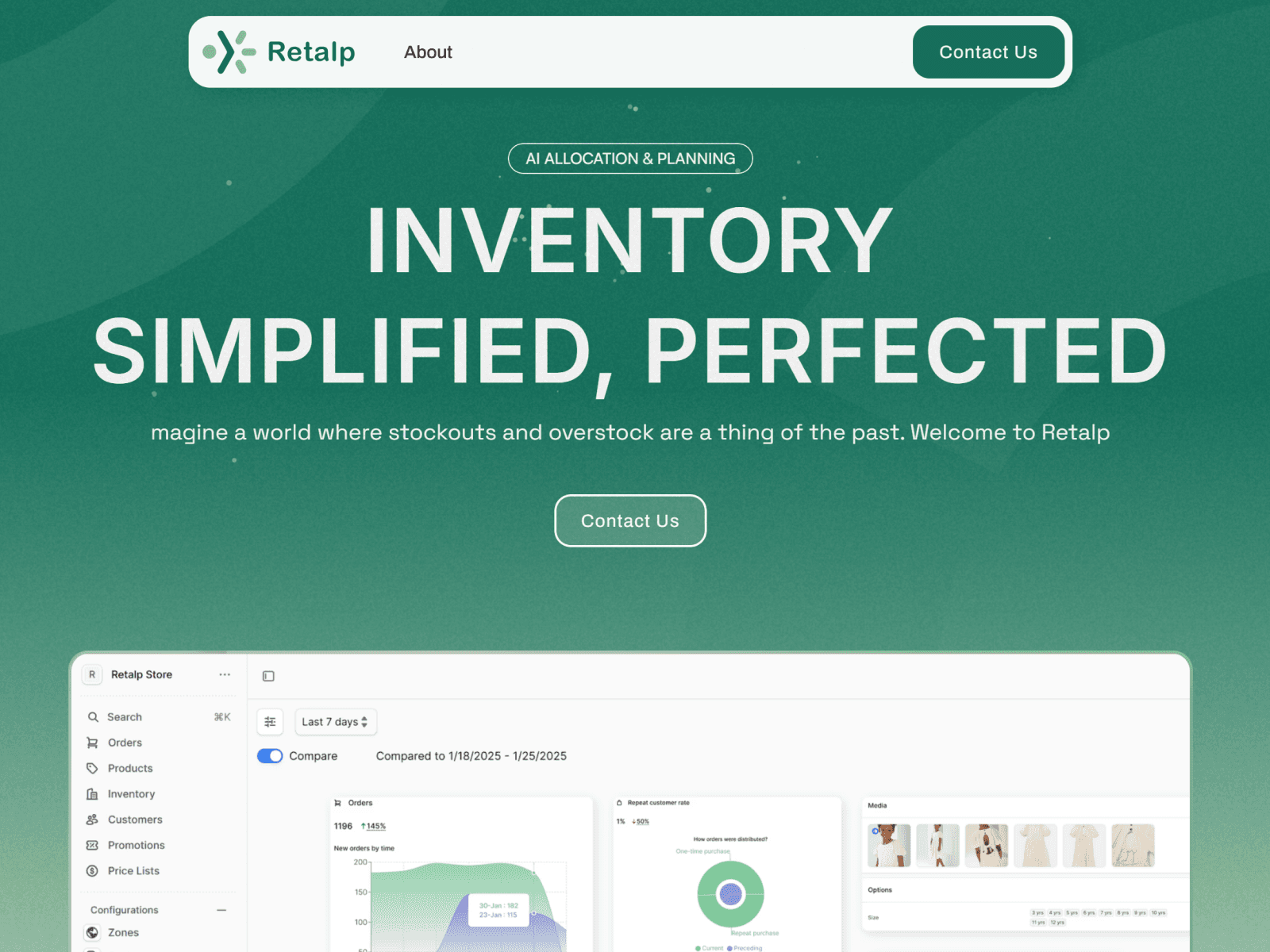Open the Last 7 days dropdown
The width and height of the screenshot is (1270, 952).
336,722
